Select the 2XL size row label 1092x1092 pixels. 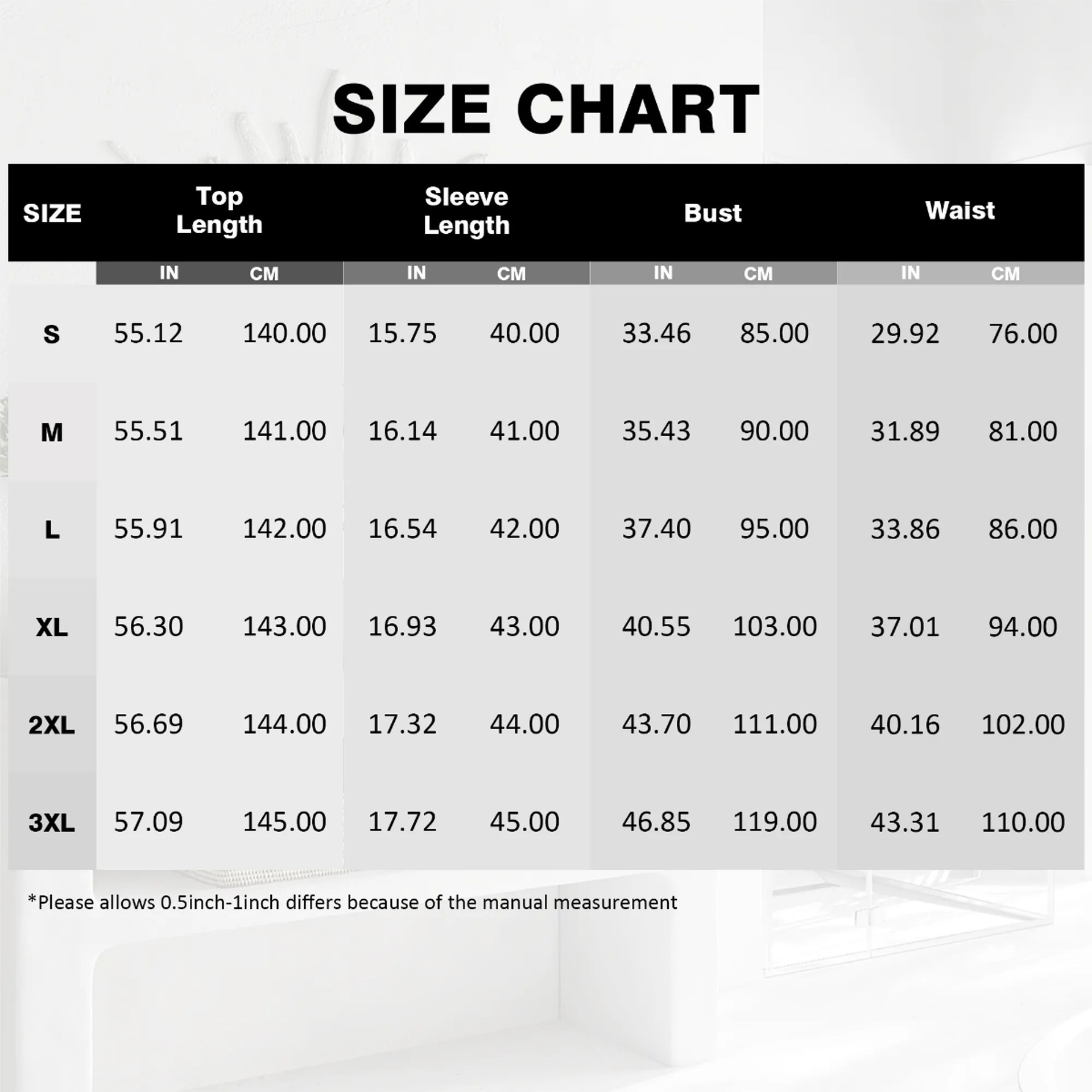point(52,726)
